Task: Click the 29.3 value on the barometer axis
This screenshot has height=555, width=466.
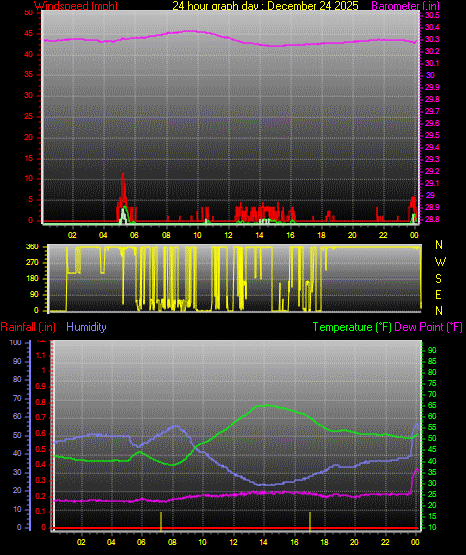Action: click(432, 159)
